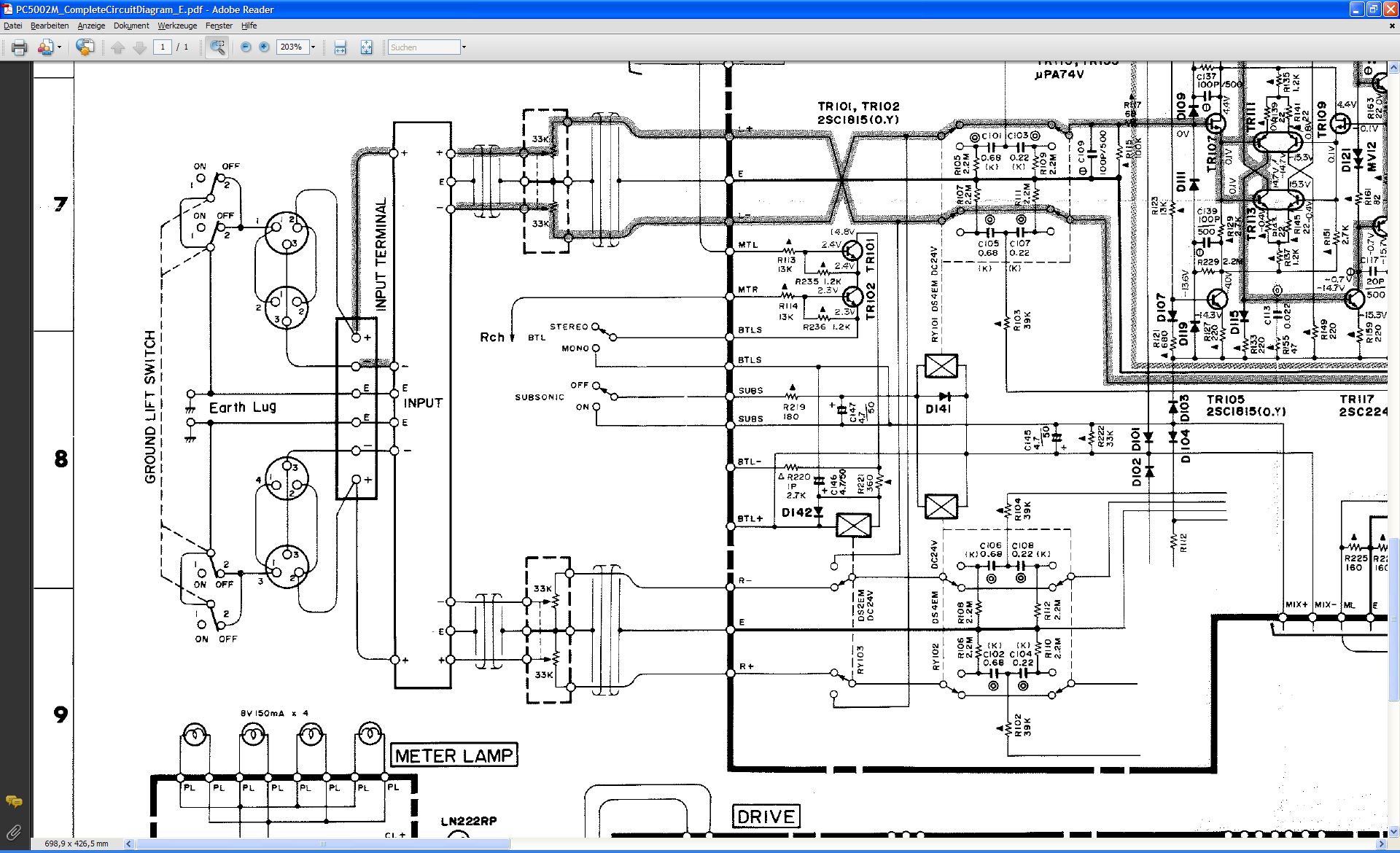Open the Dokument menu
Viewport: 1400px width, 853px height.
[x=131, y=26]
